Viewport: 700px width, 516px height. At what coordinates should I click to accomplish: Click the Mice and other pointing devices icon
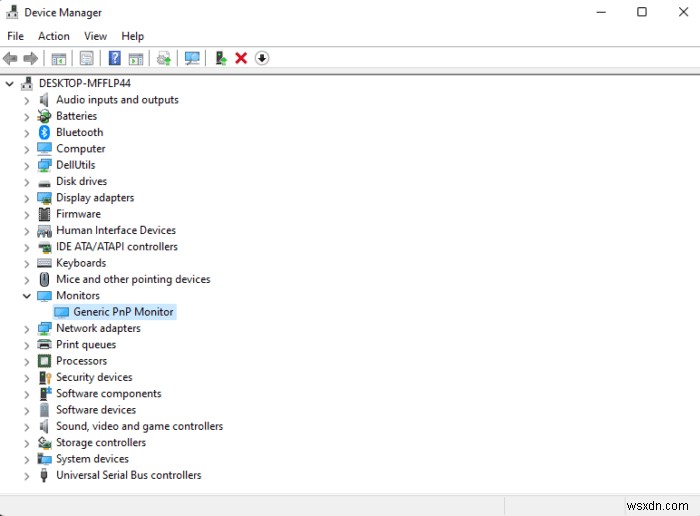[44, 279]
